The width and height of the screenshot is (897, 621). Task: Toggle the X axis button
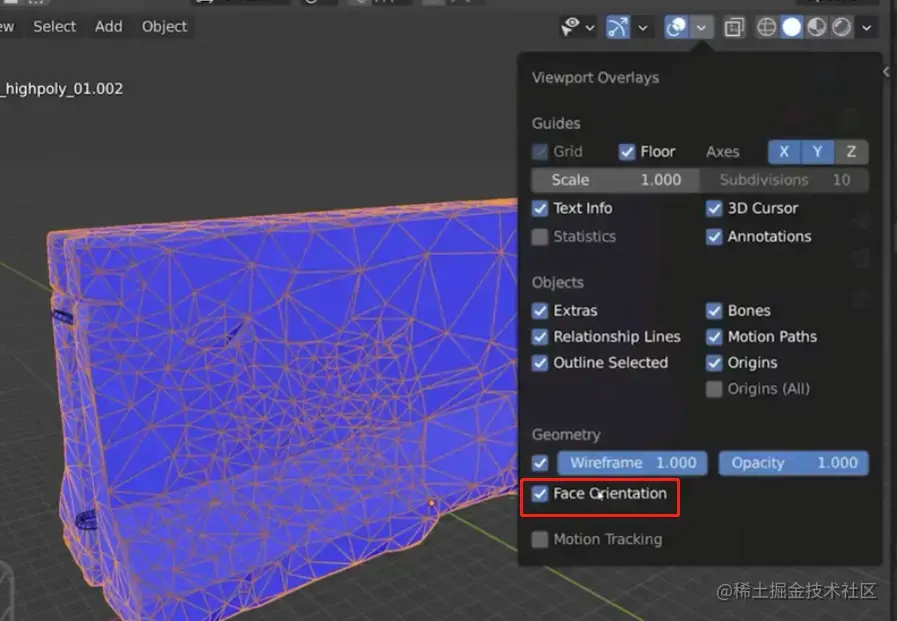(784, 152)
